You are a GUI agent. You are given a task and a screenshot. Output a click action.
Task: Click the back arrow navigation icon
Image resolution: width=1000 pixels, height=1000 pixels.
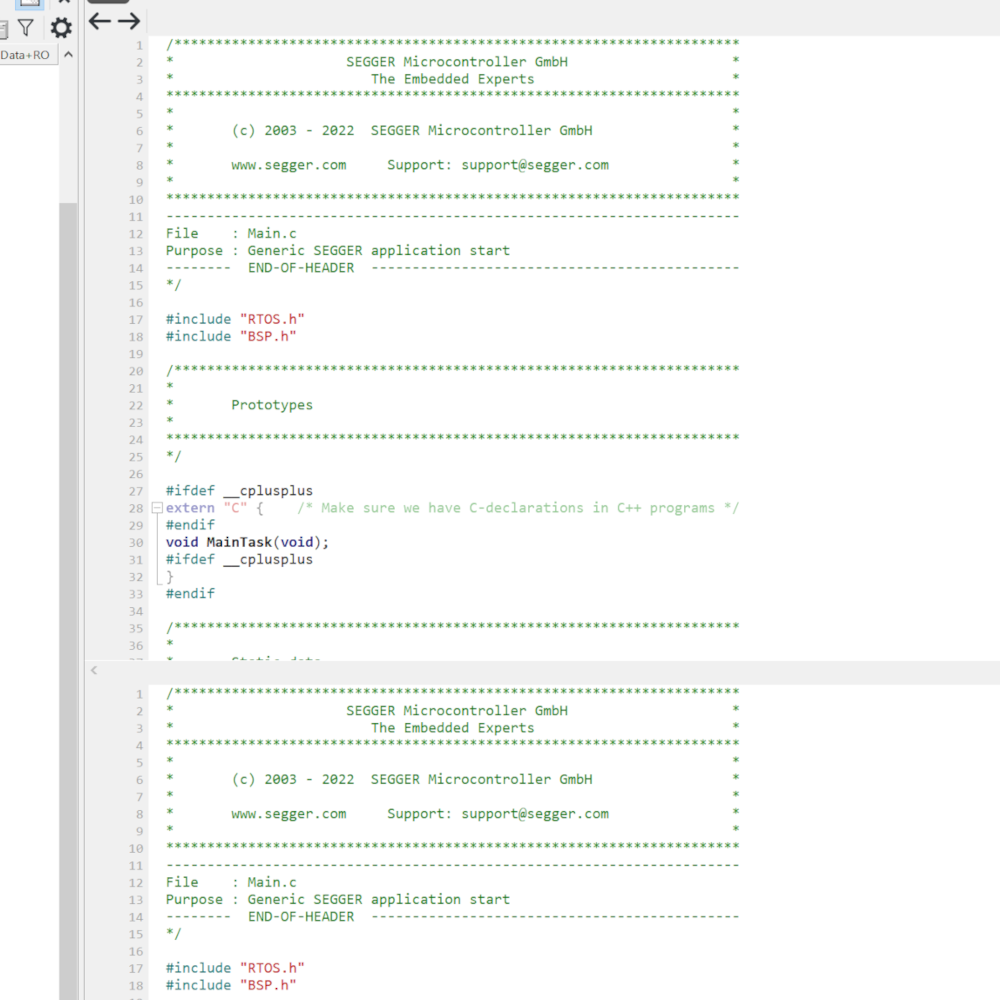pos(99,21)
